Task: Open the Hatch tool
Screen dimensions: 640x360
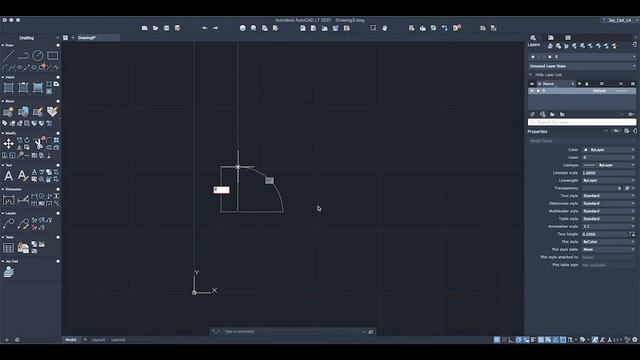Action: (x=9, y=87)
